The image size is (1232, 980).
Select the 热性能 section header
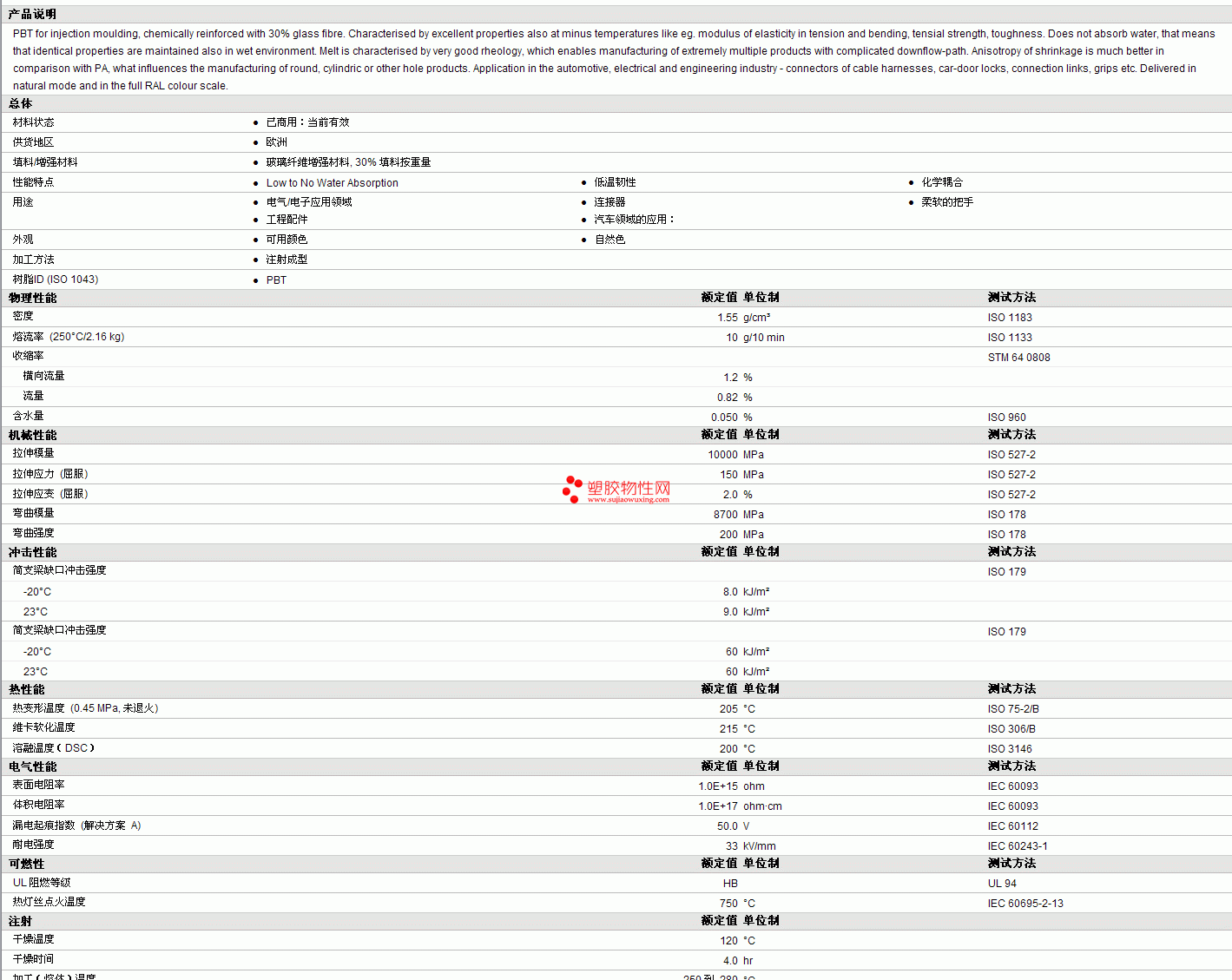[x=26, y=689]
